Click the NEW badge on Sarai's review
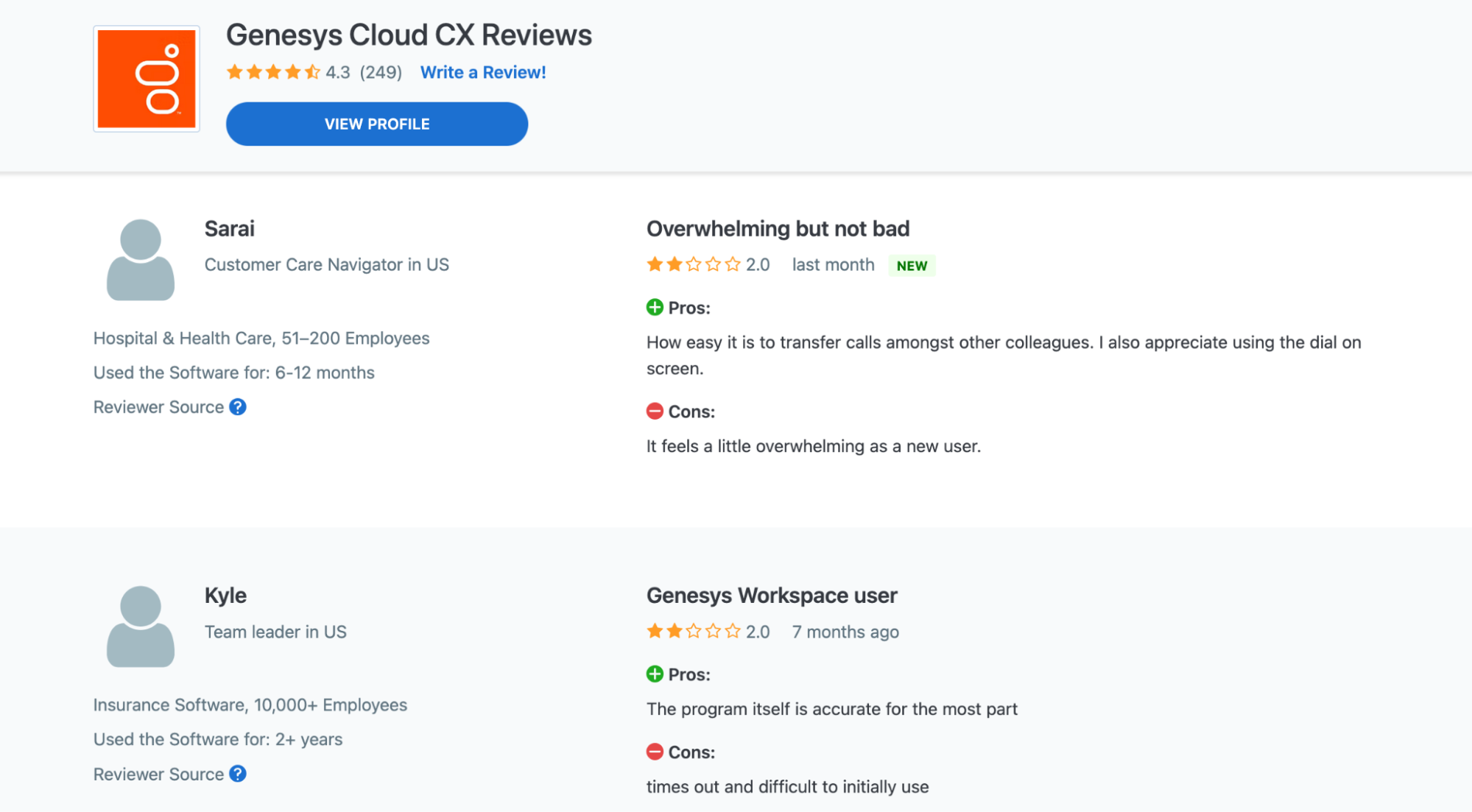1472x812 pixels. click(912, 265)
